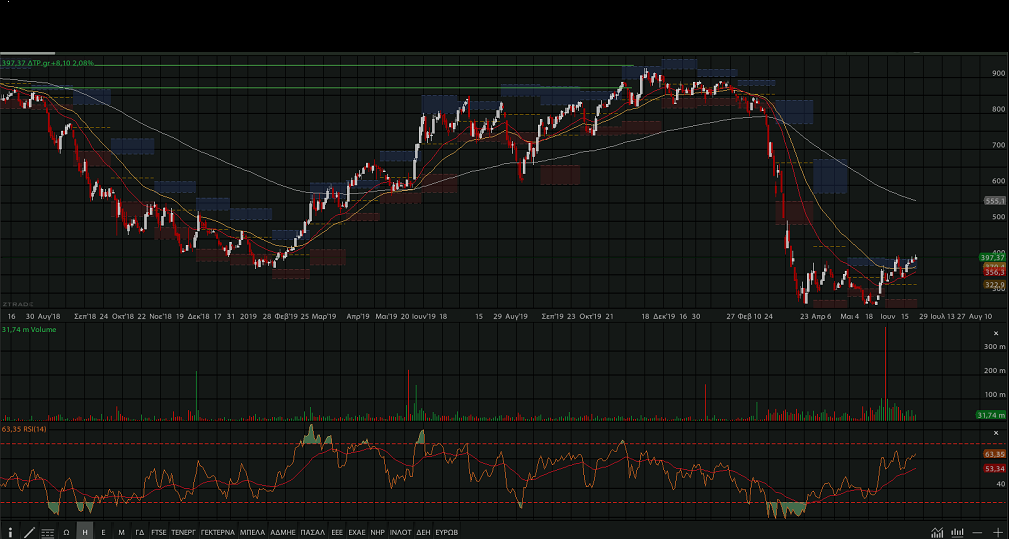Viewport: 1009px width, 539px height.
Task: Load the FTSE symbol shortcut
Action: coord(159,532)
